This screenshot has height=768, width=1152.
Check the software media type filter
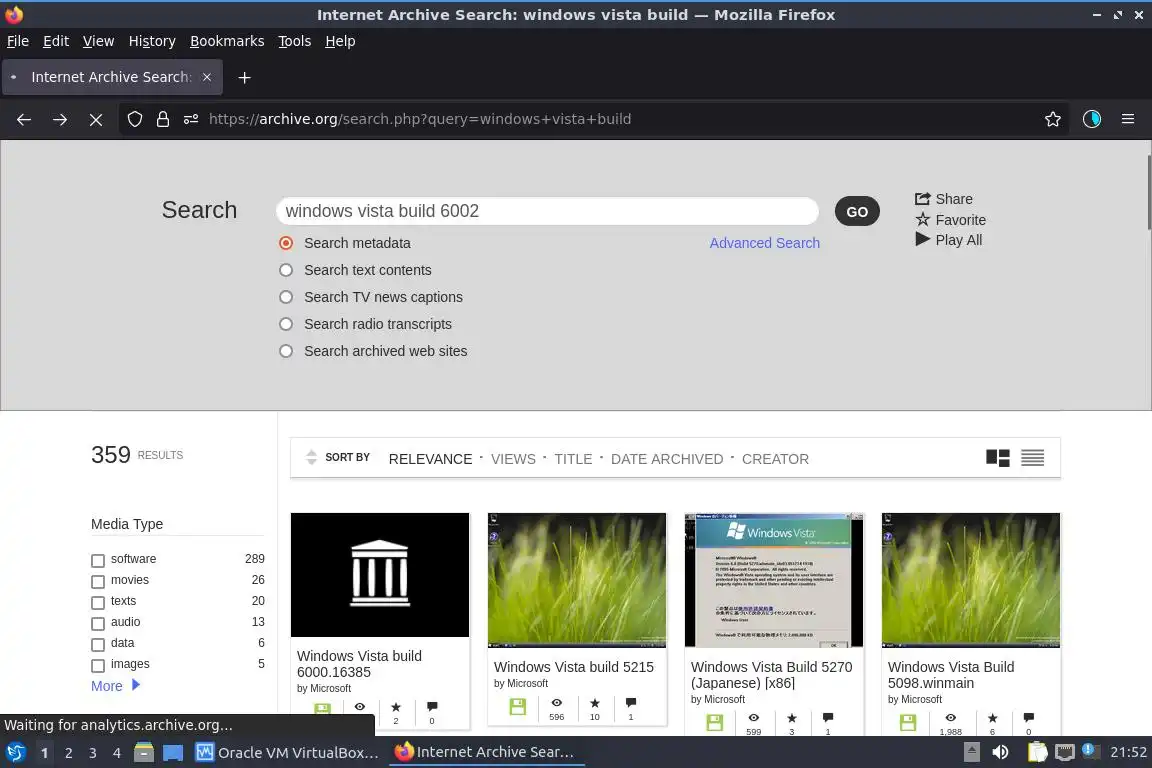pos(98,561)
